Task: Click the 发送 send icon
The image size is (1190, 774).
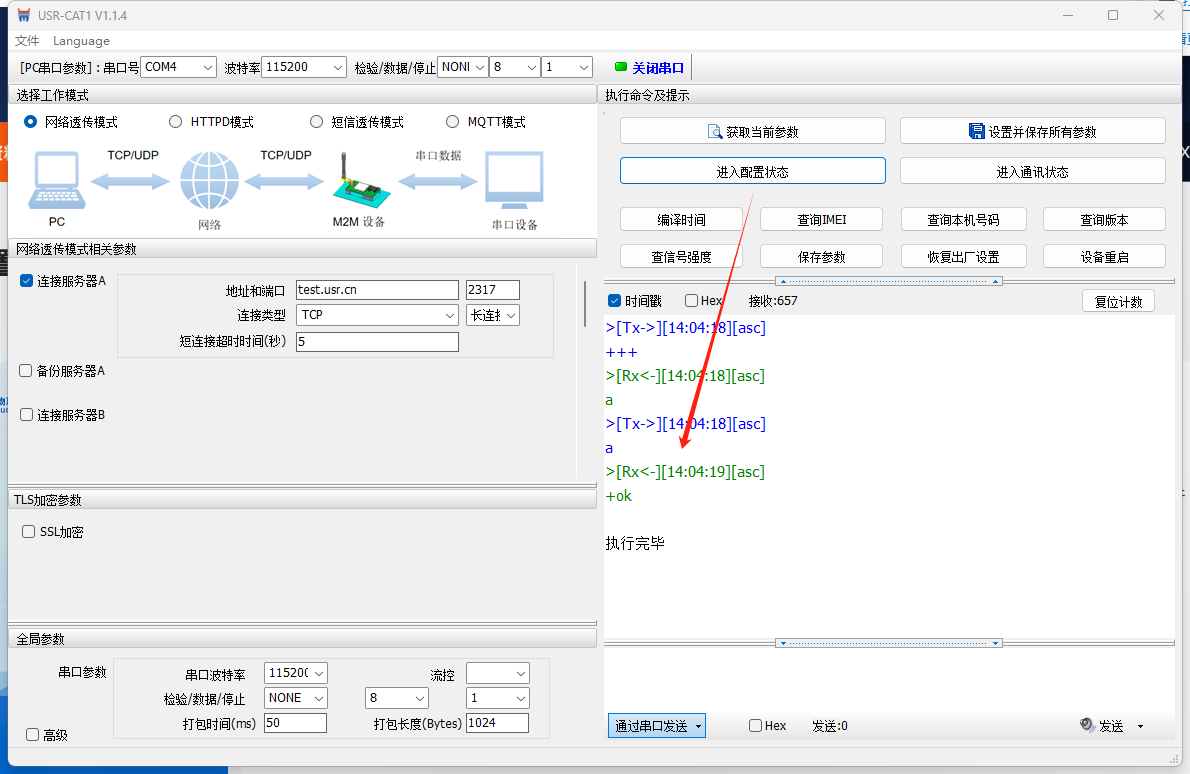Action: pyautogui.click(x=1088, y=726)
